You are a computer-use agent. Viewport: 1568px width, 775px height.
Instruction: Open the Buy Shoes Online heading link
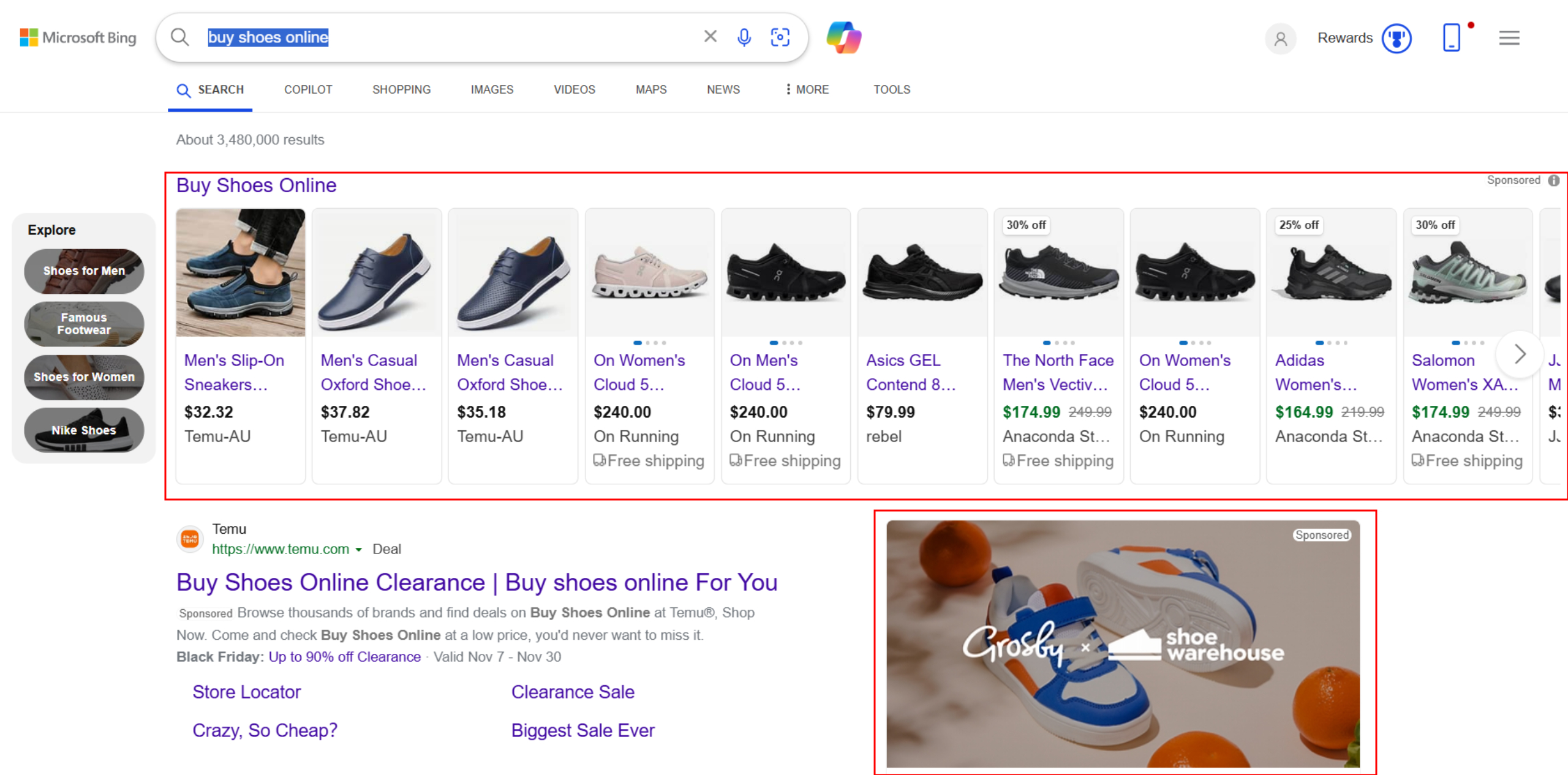(256, 185)
